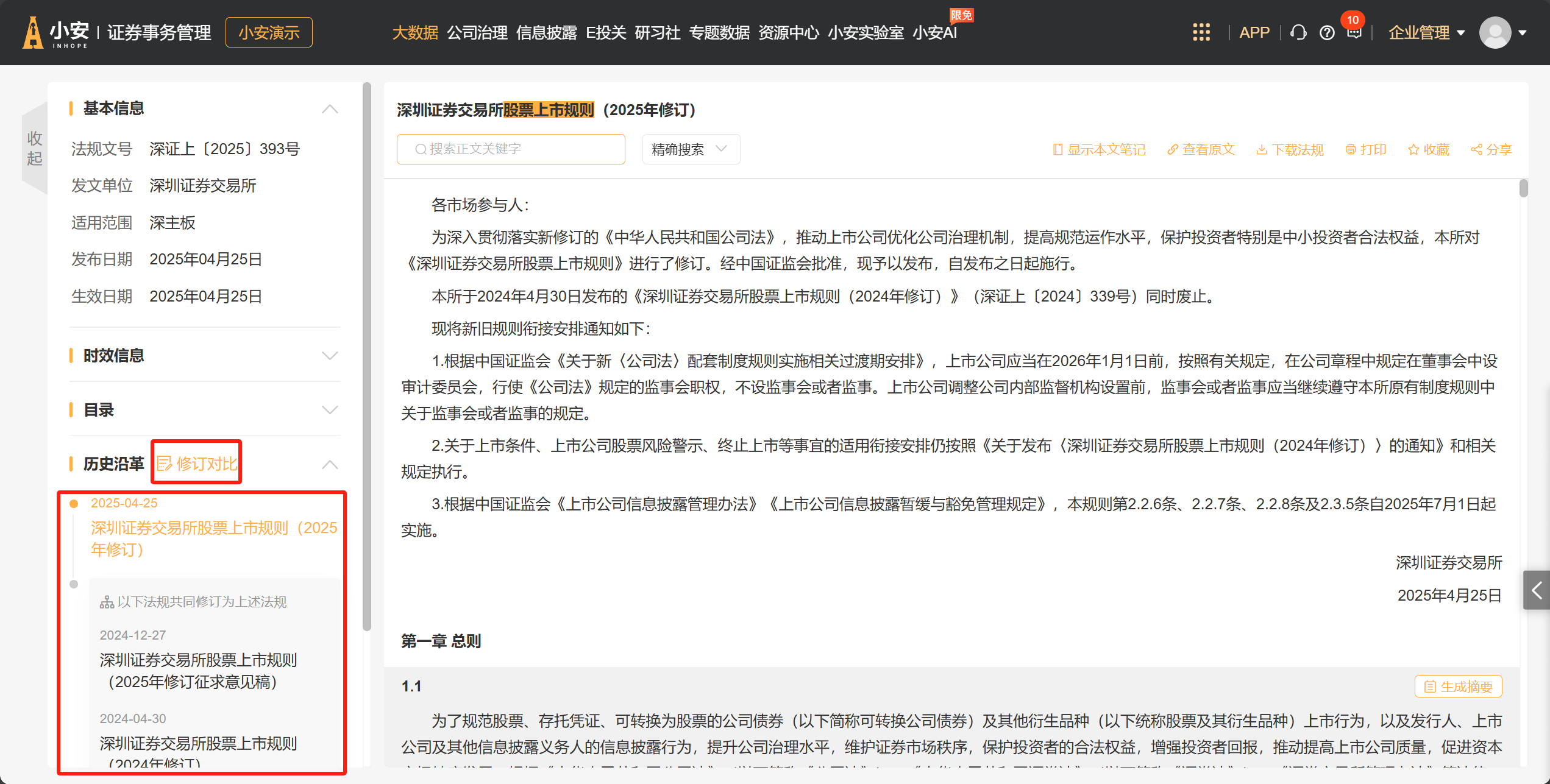The width and height of the screenshot is (1550, 784).
Task: Collapse the 历史沿革 section
Action: (x=330, y=464)
